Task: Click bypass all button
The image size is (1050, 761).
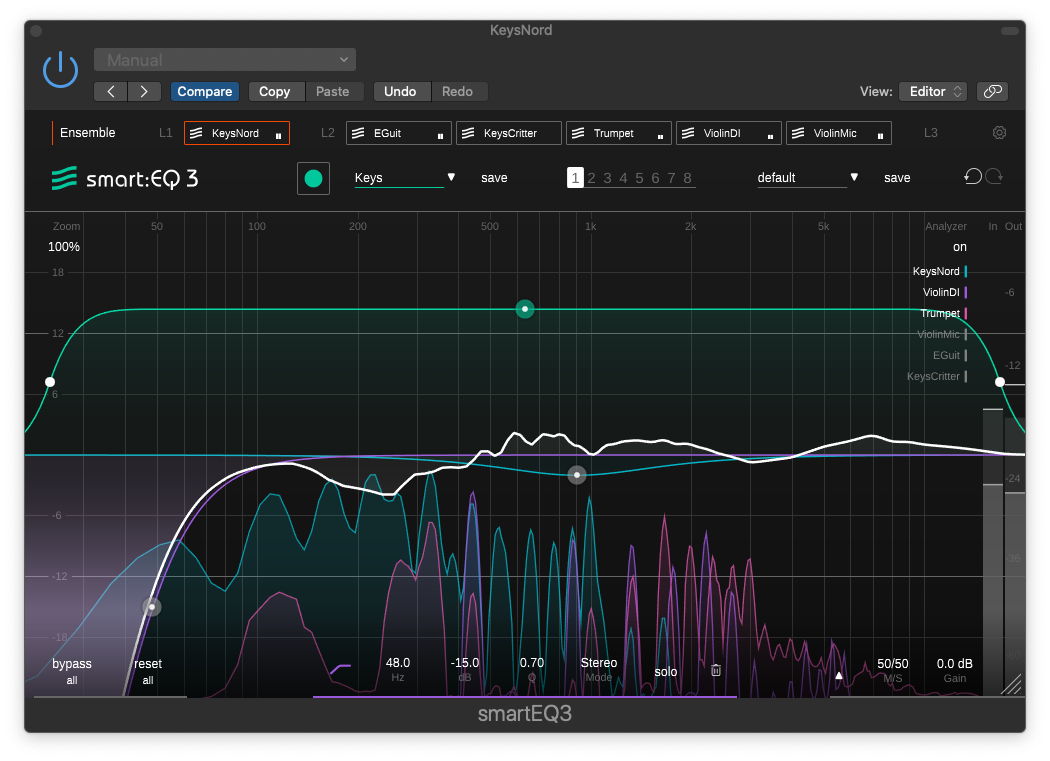Action: 72,671
